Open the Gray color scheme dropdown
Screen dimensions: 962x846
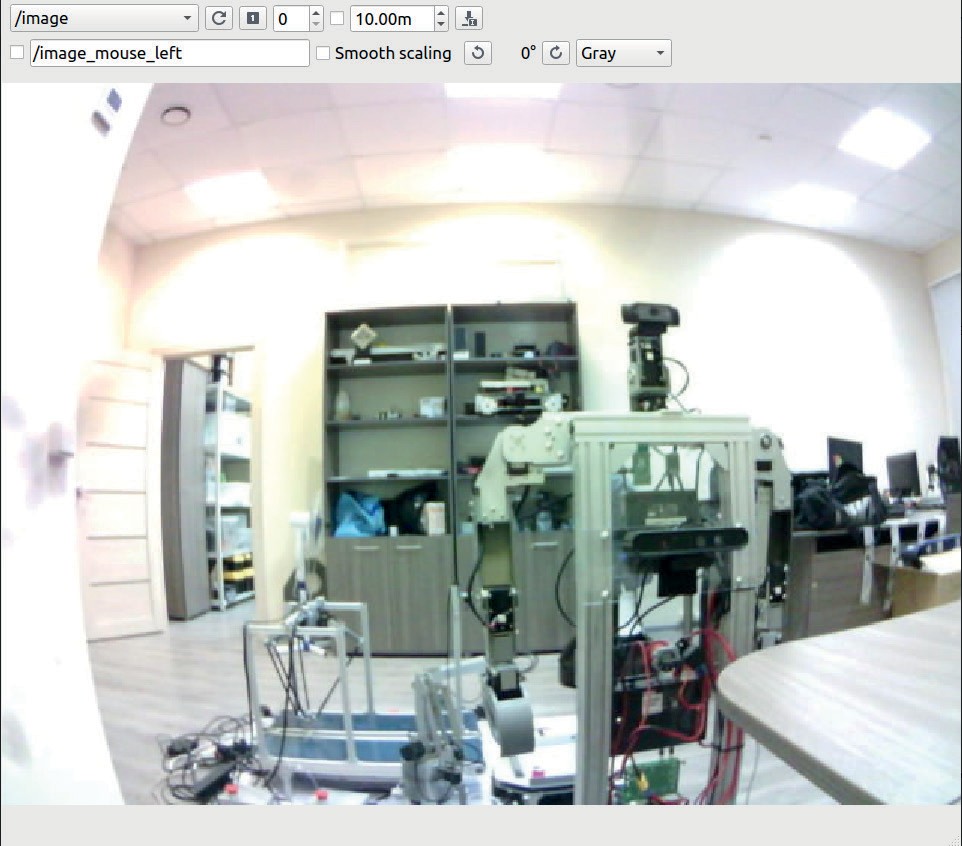click(x=623, y=53)
